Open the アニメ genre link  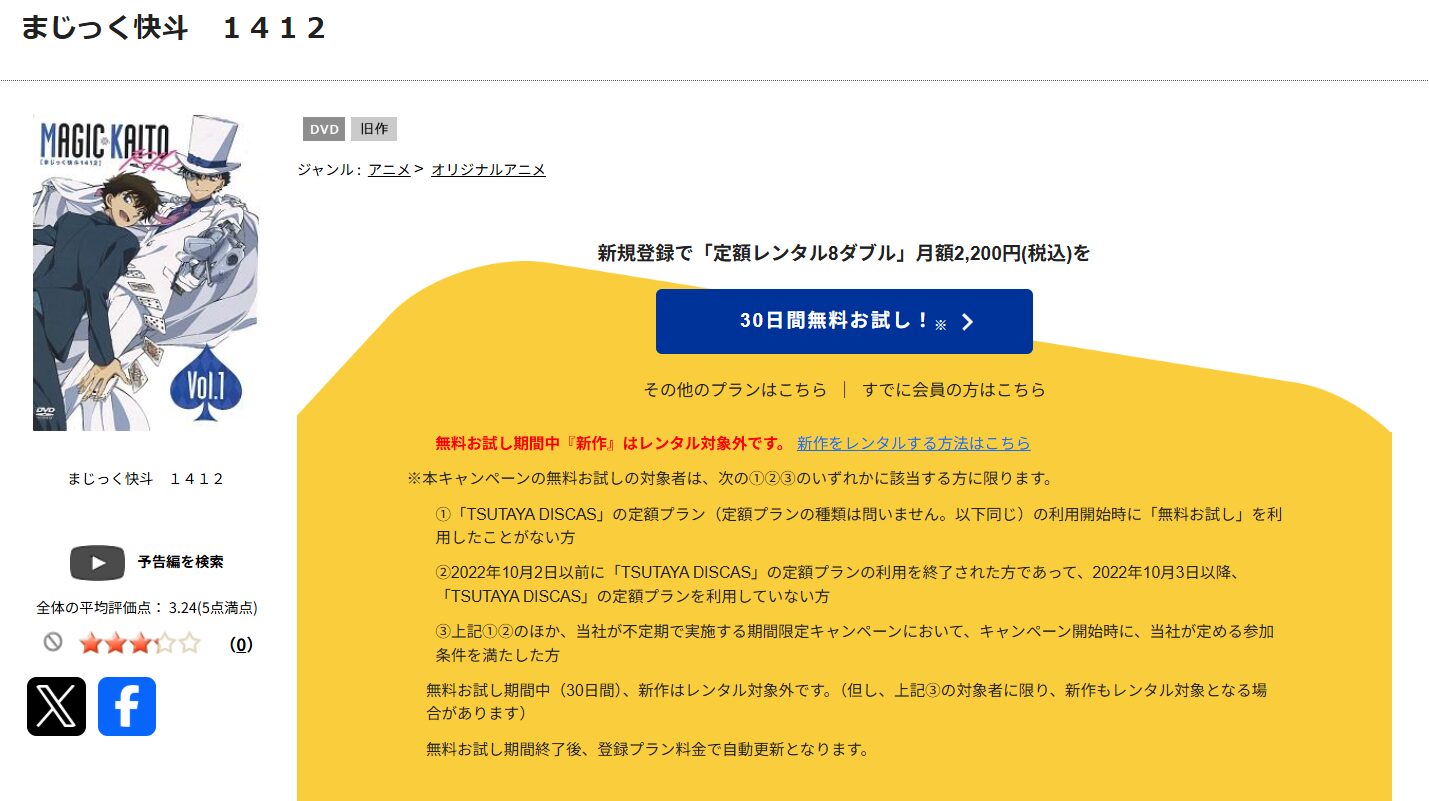click(x=389, y=170)
